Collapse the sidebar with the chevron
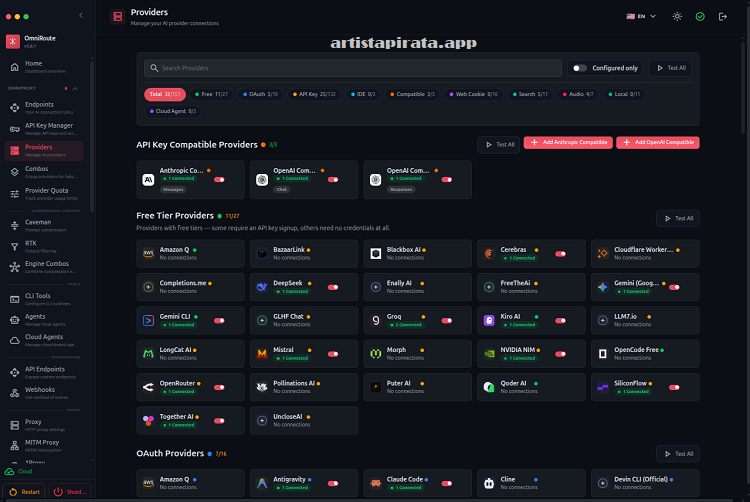 tap(81, 15)
